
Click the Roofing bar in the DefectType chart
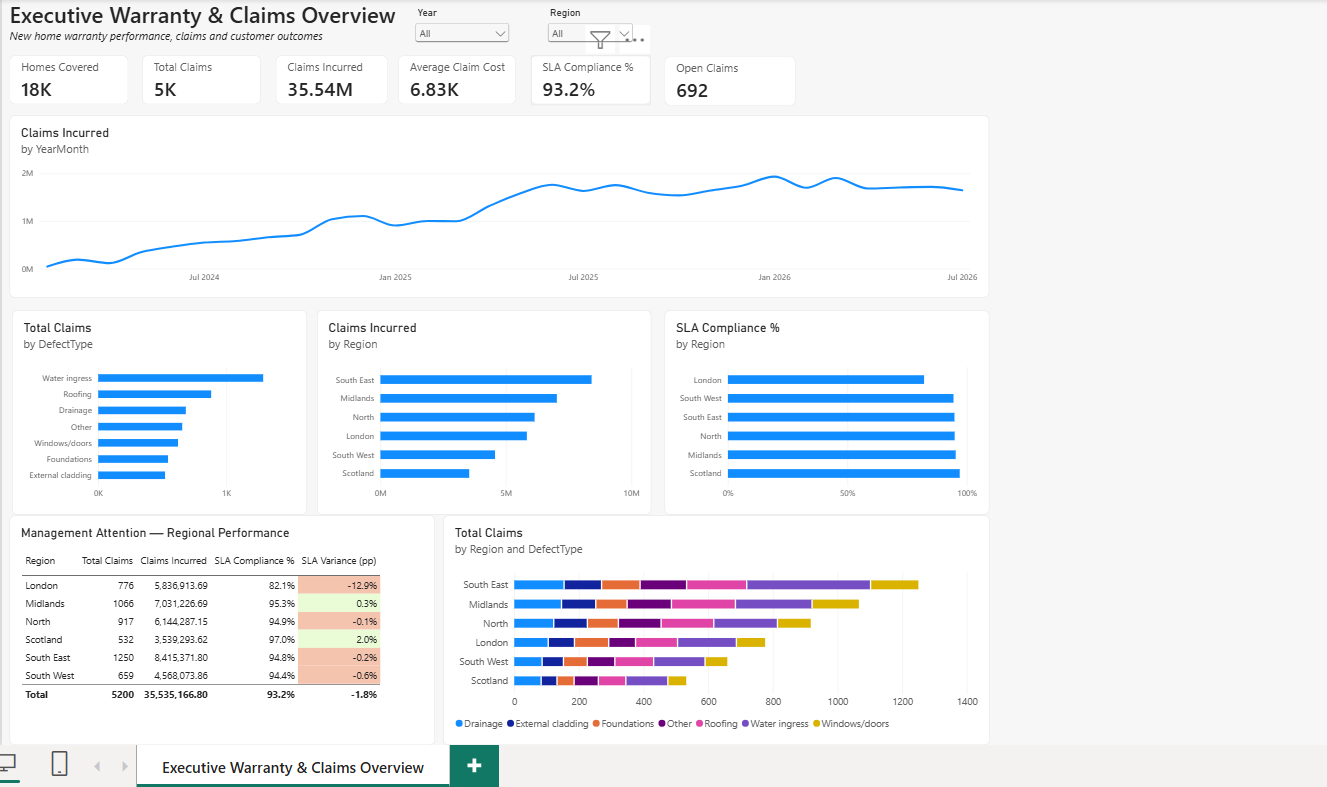pos(154,394)
